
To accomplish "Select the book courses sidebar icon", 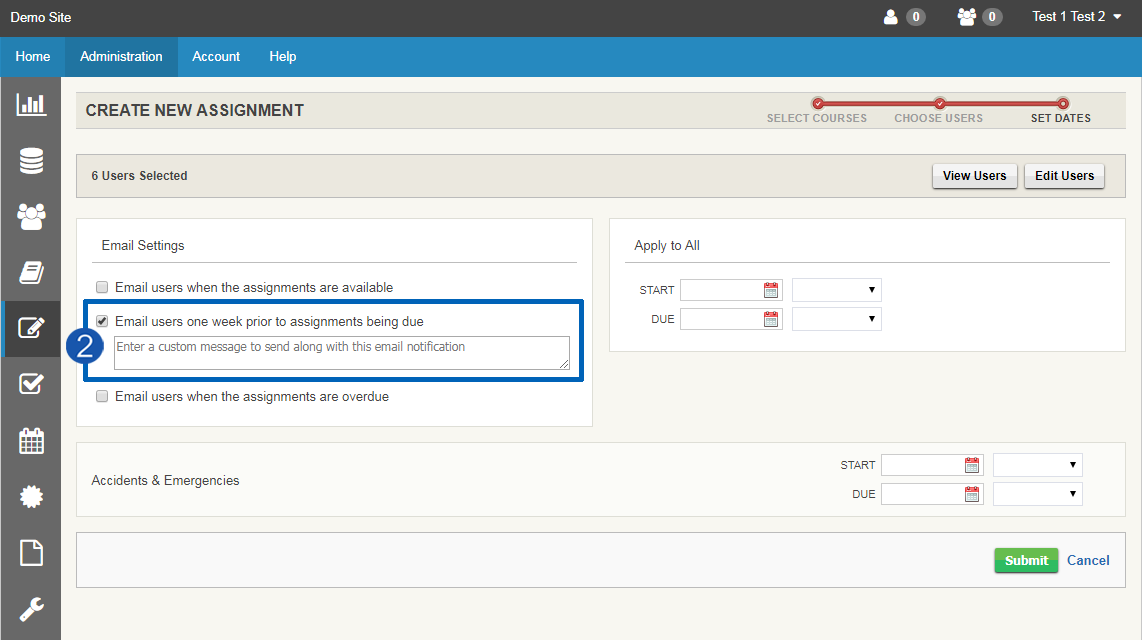I will coord(31,272).
